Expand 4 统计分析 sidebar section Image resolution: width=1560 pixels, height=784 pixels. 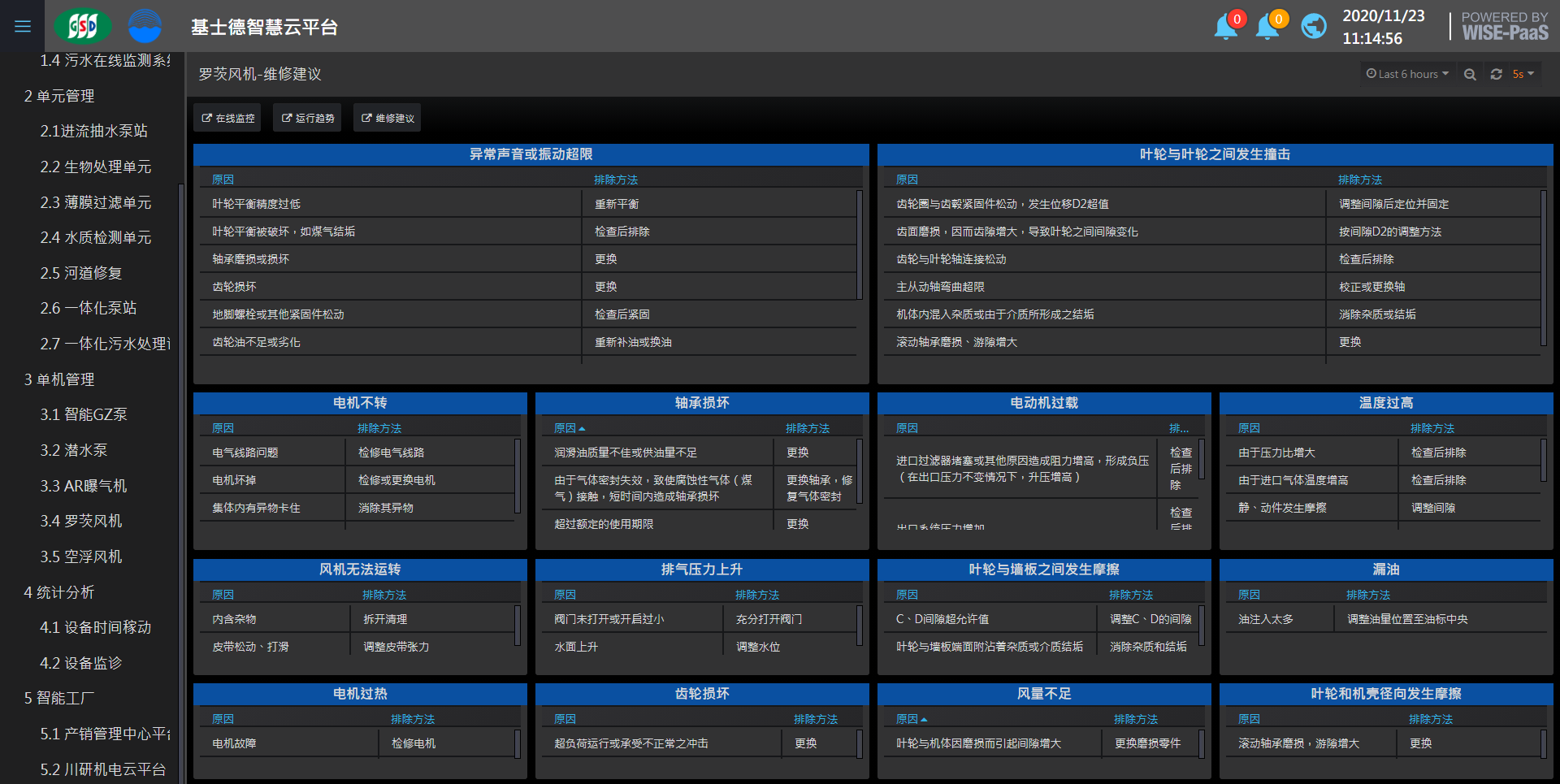59,592
